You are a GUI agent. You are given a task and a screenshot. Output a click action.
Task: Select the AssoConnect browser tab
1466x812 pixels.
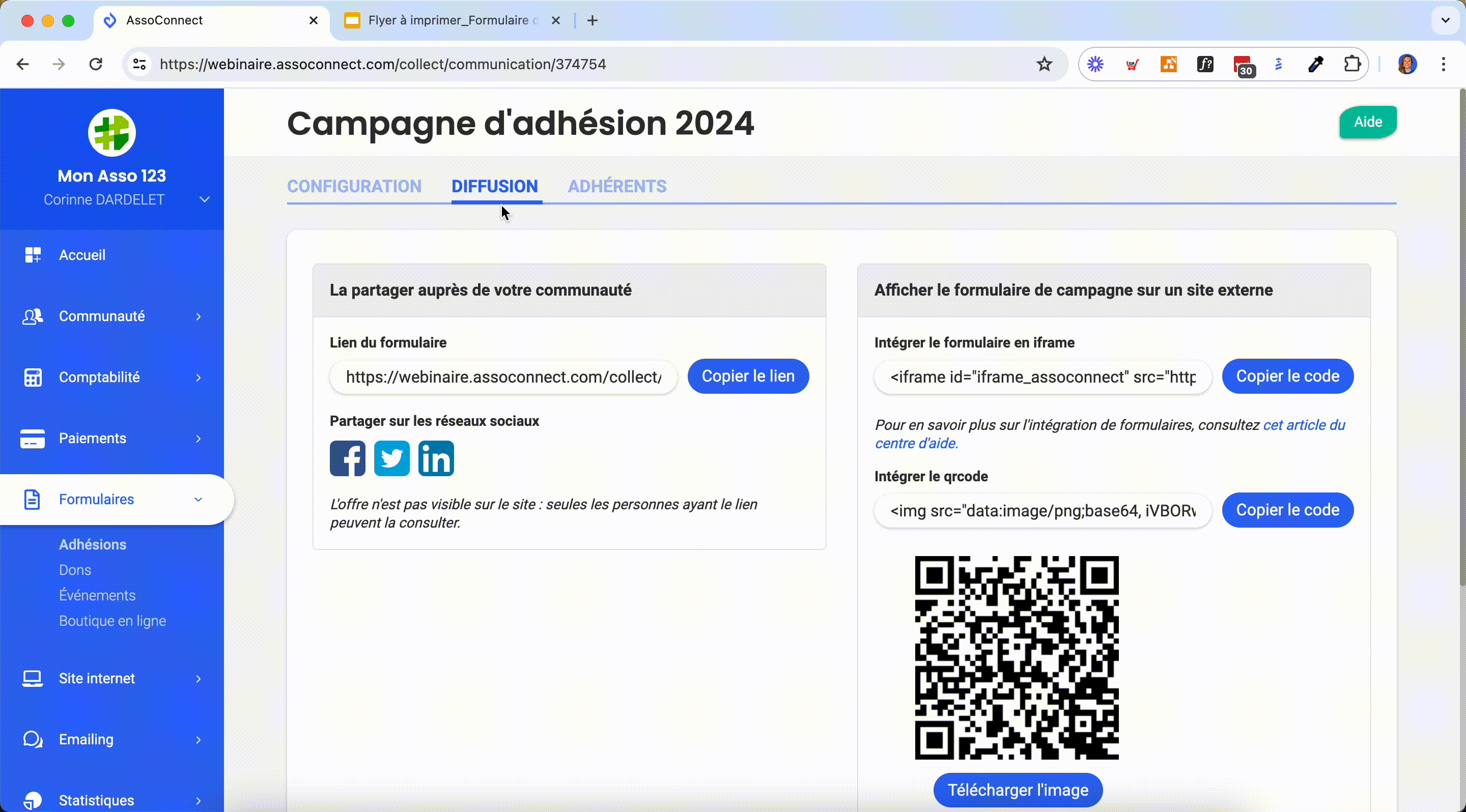click(x=211, y=20)
